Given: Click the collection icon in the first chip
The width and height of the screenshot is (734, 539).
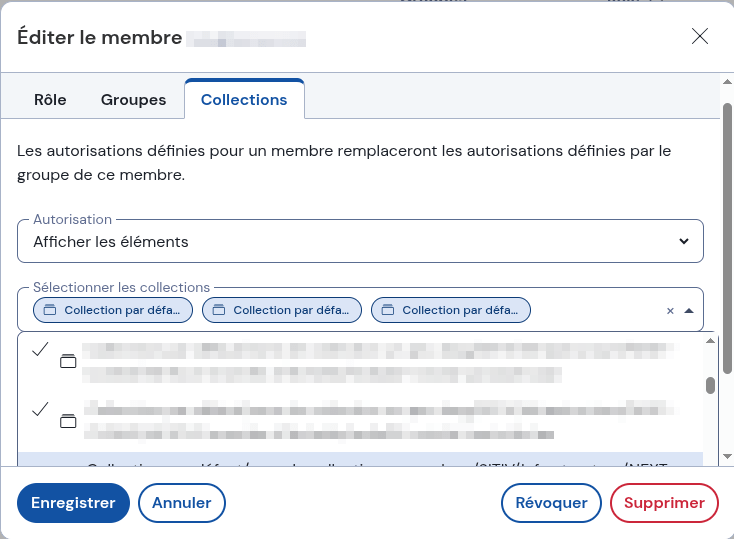Looking at the screenshot, I should tap(50, 310).
